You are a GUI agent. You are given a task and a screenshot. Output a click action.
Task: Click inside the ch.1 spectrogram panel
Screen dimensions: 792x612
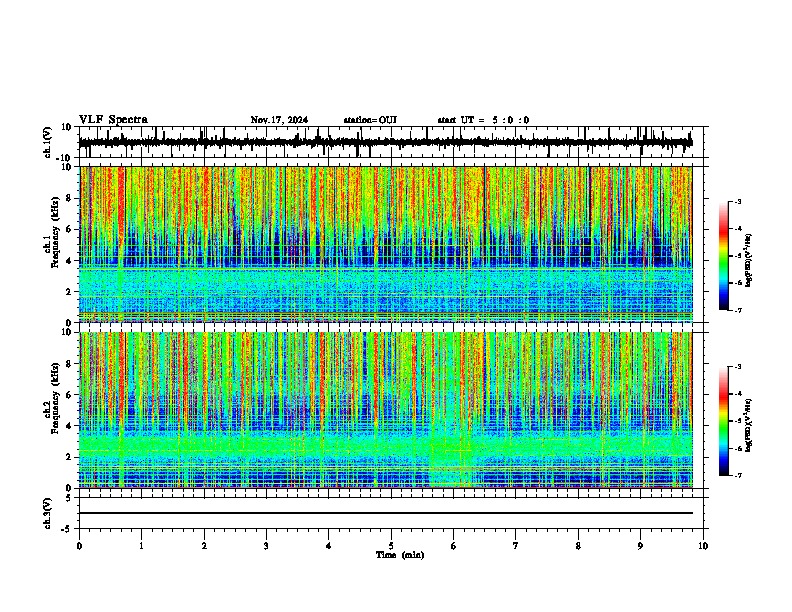point(385,244)
